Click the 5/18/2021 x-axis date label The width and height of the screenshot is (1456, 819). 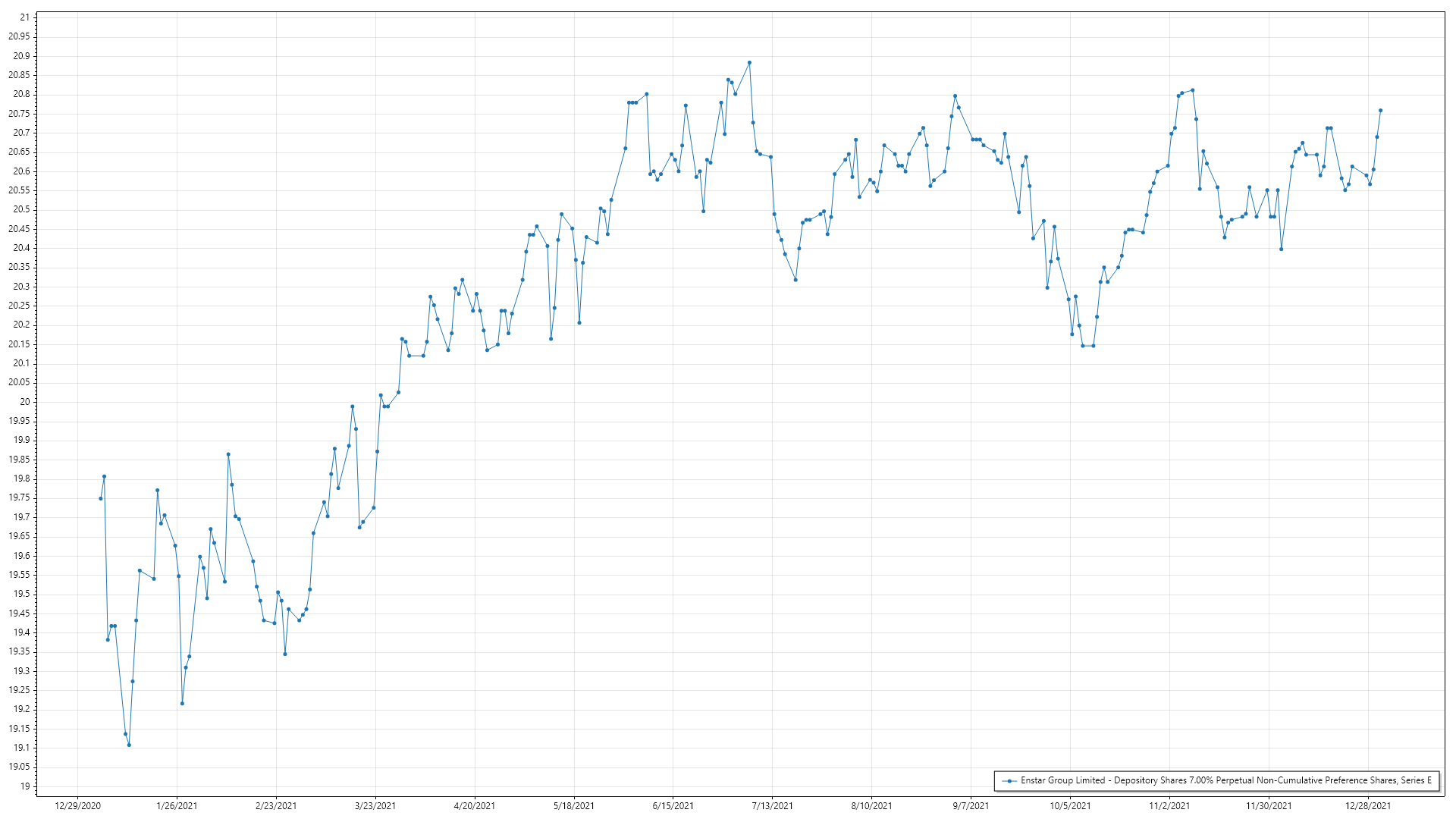[574, 805]
